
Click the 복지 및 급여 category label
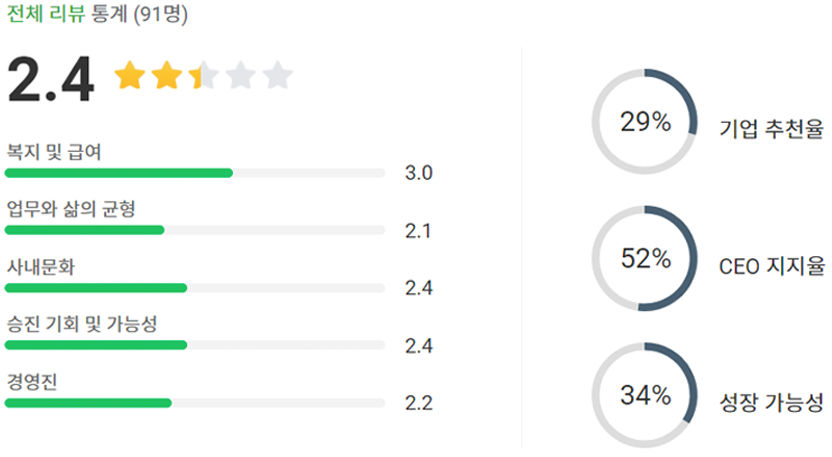[54, 152]
